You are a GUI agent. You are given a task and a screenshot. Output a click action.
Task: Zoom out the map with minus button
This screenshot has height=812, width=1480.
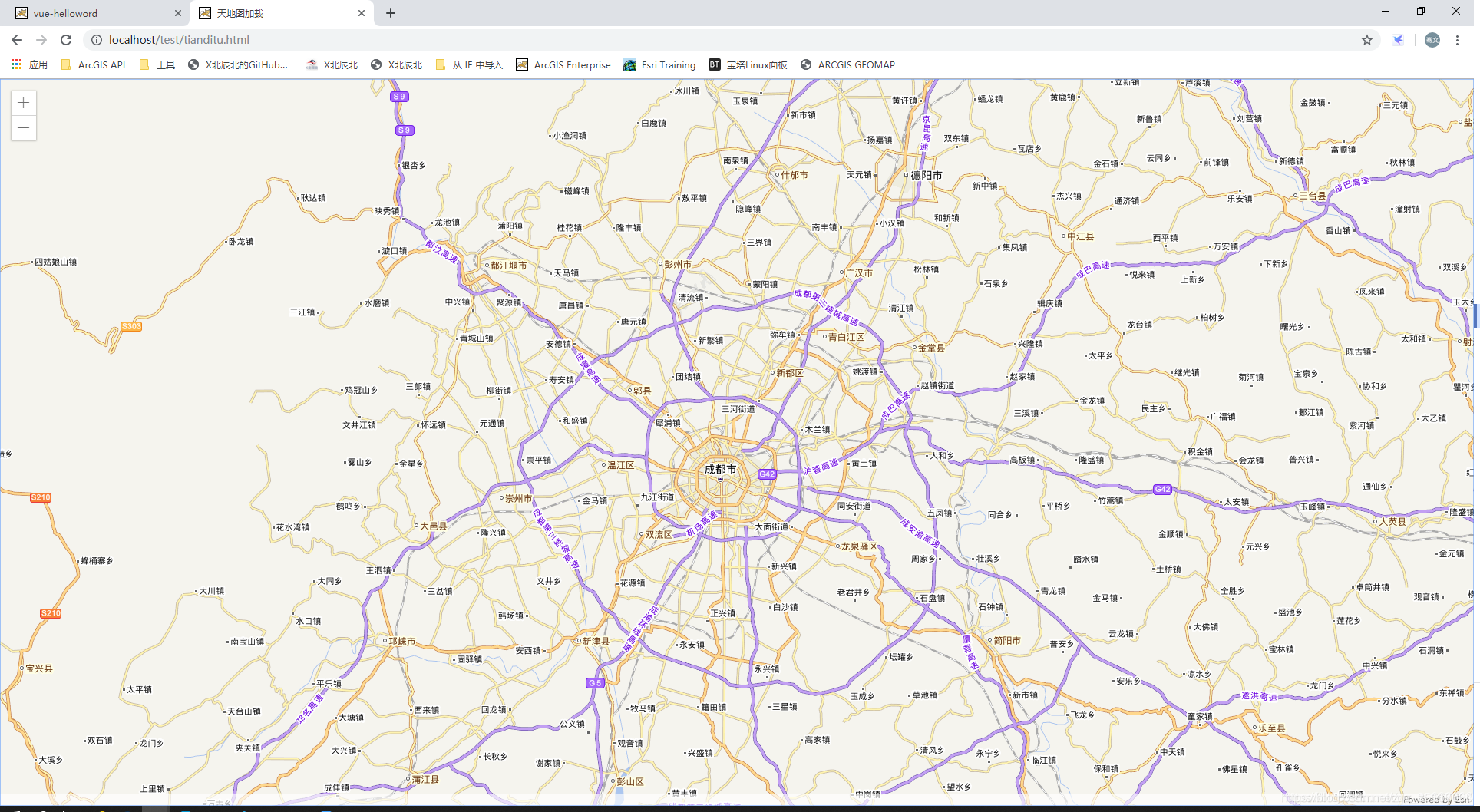(x=24, y=127)
